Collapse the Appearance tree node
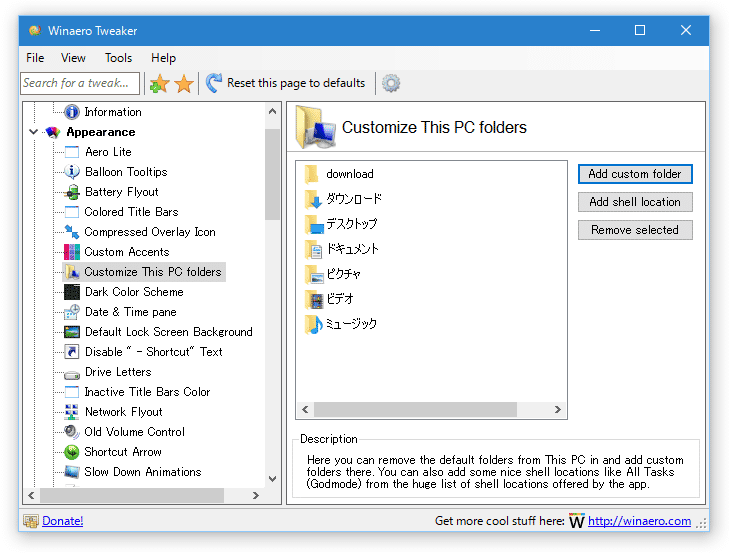This screenshot has width=729, height=553. point(33,132)
